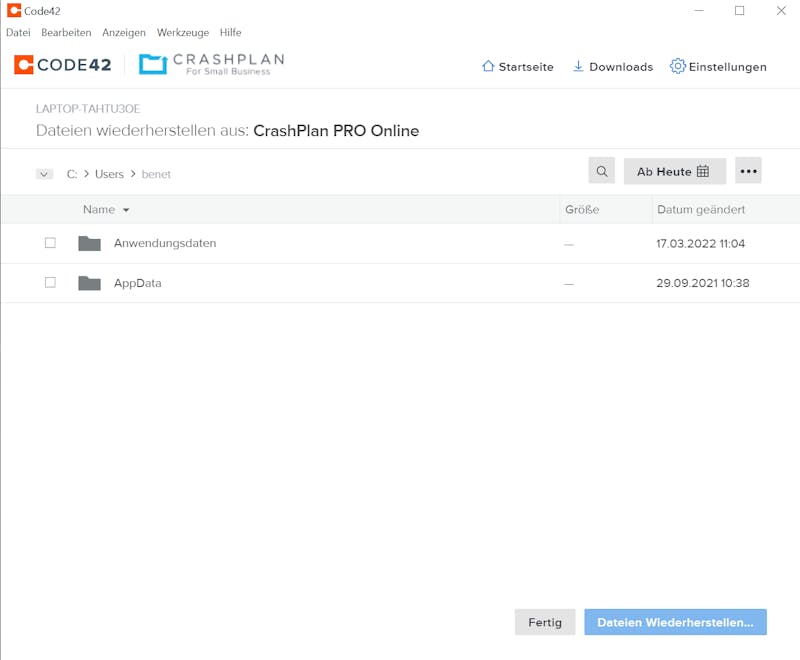Screen dimensions: 800x660
Task: Open the Werkzeuge menu
Action: coord(183,33)
